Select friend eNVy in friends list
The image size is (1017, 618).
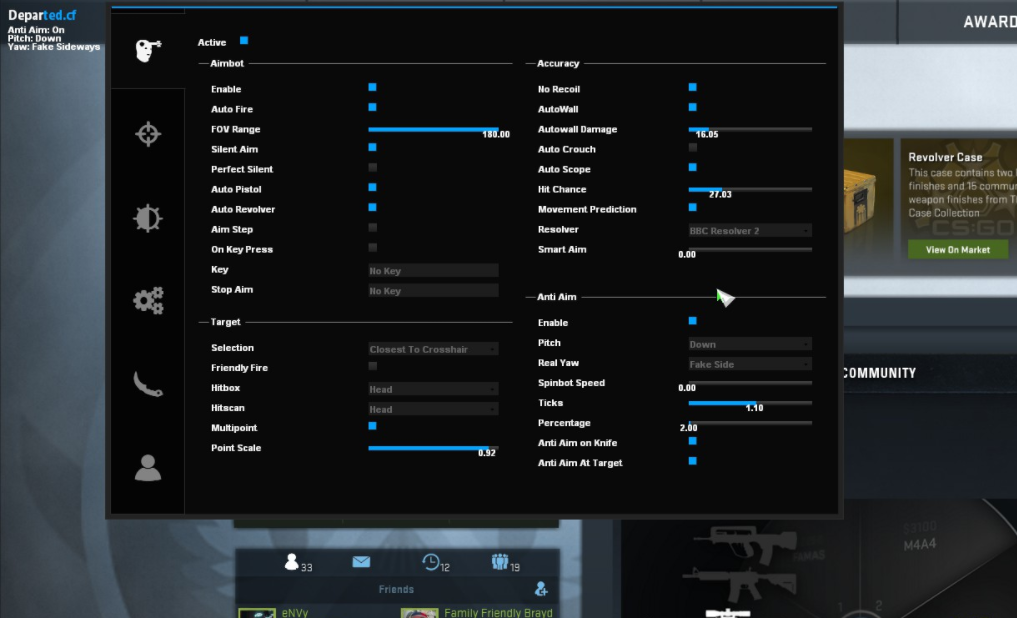click(x=295, y=613)
